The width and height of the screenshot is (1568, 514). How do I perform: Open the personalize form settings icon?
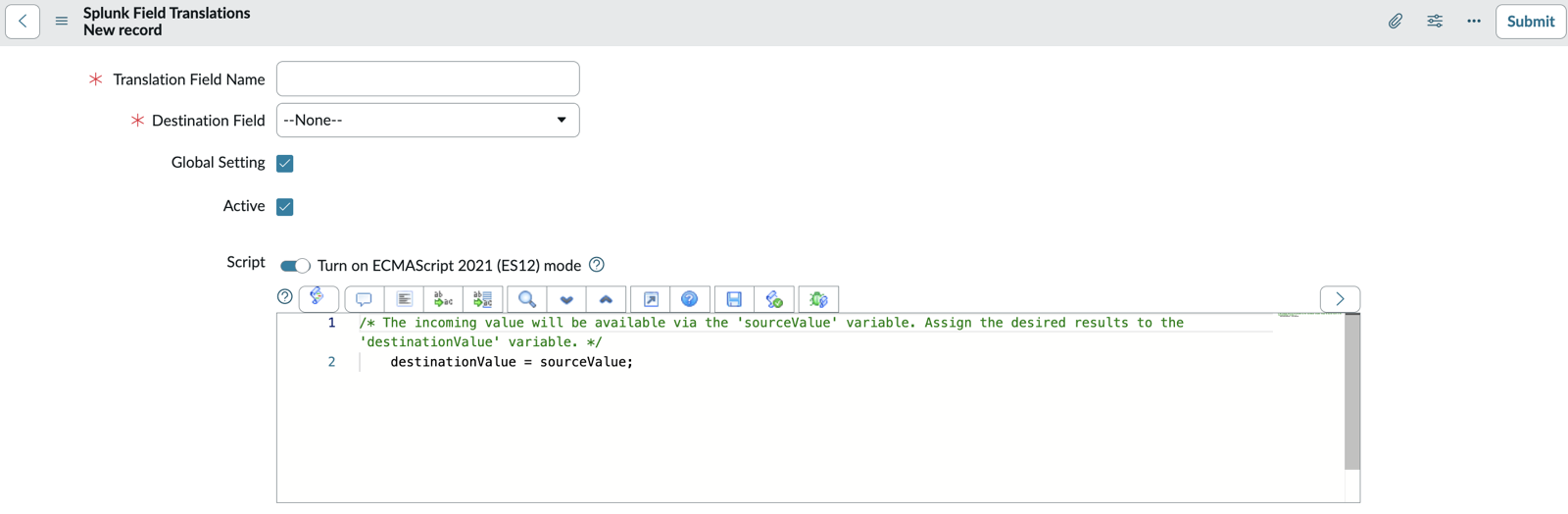coord(1435,21)
